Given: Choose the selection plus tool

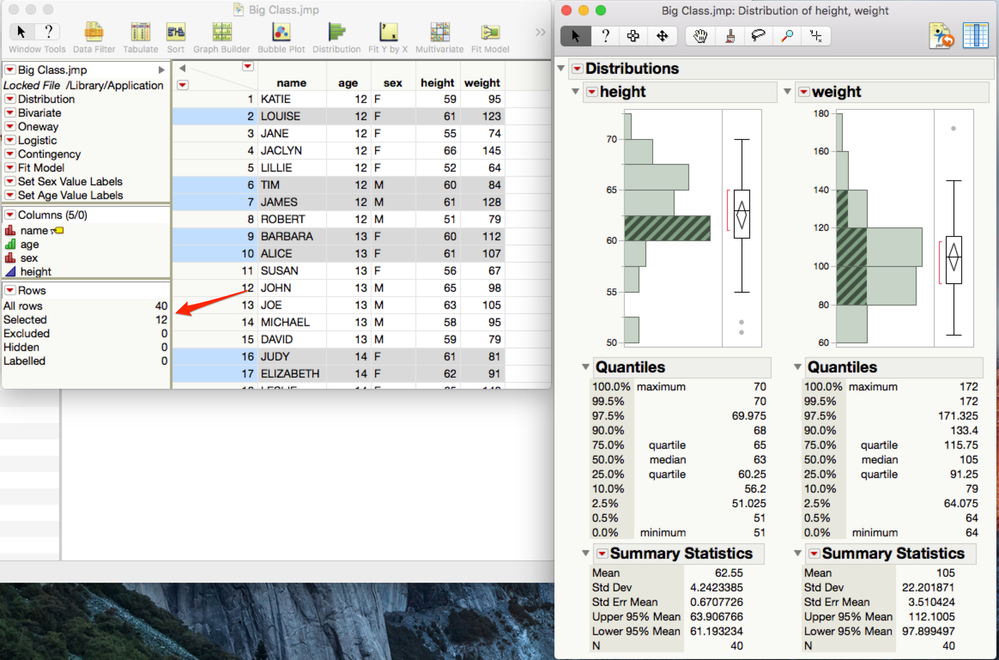Looking at the screenshot, I should coord(633,36).
